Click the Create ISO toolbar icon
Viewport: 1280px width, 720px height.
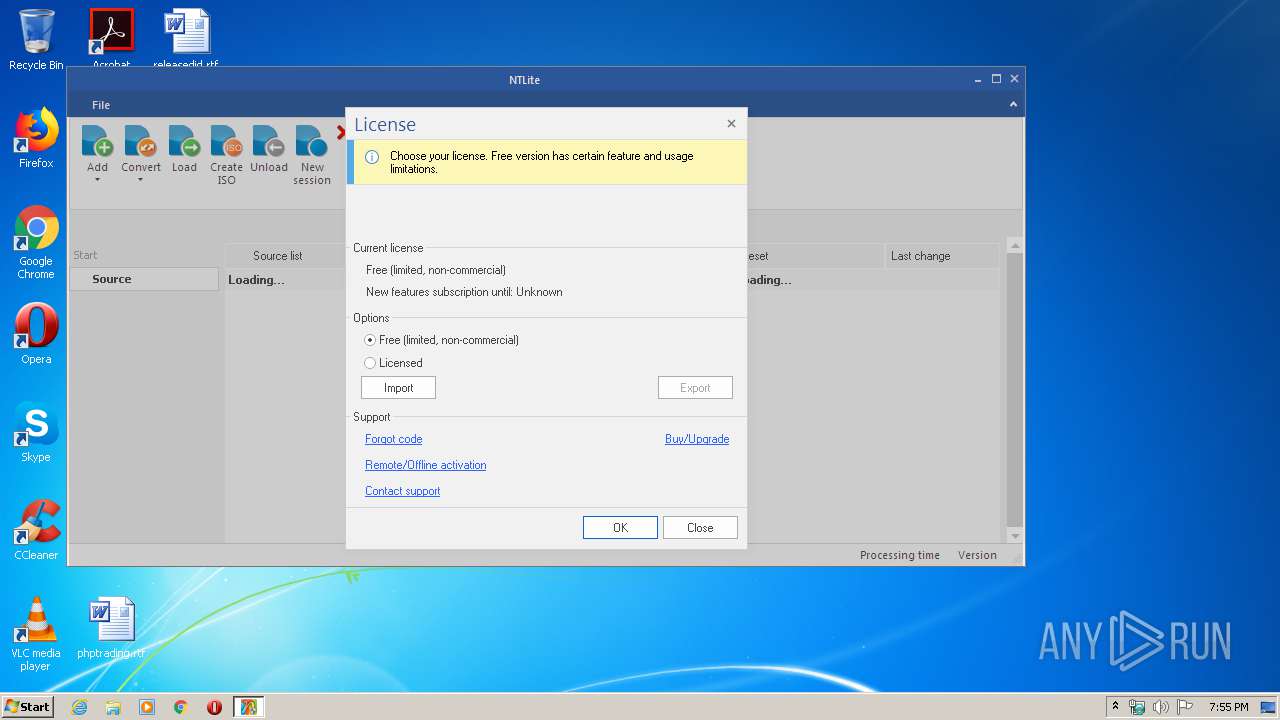point(226,155)
